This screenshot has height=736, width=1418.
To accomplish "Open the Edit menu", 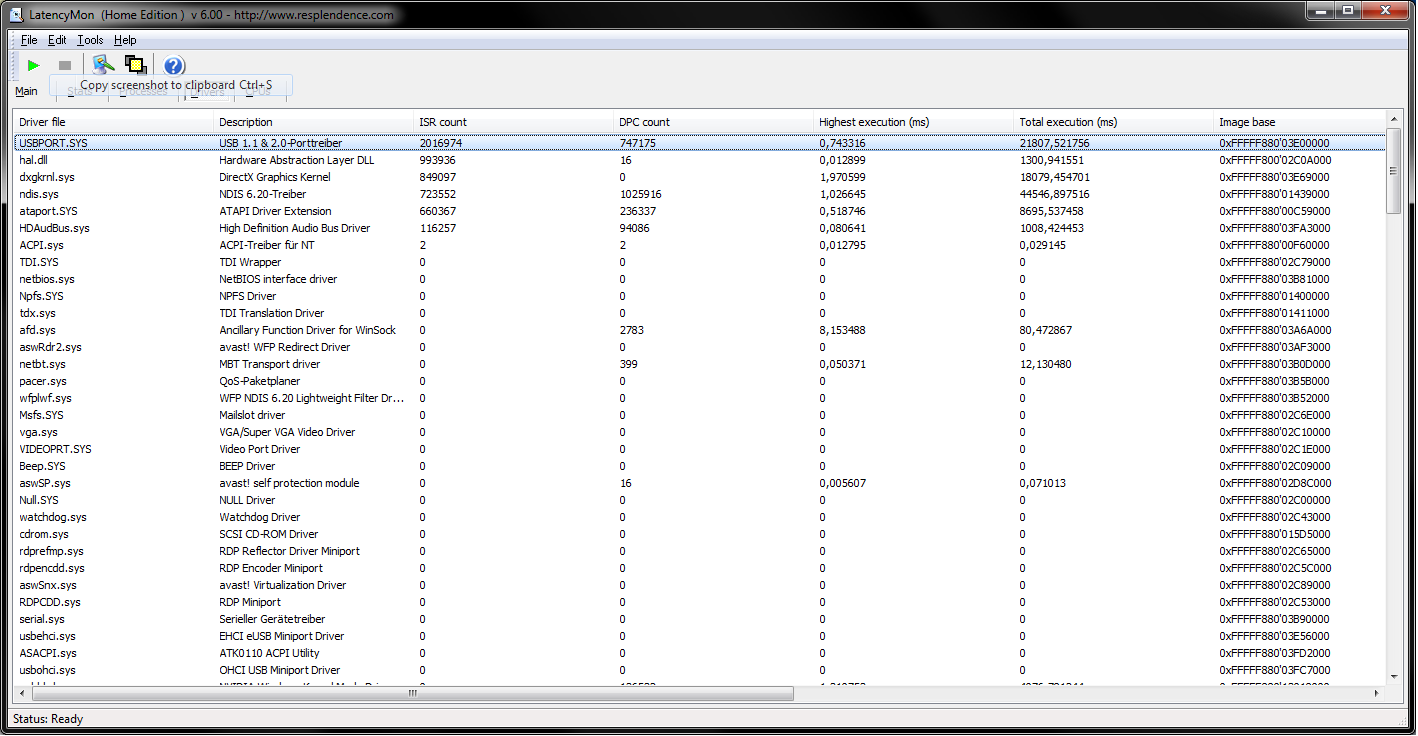I will point(58,40).
